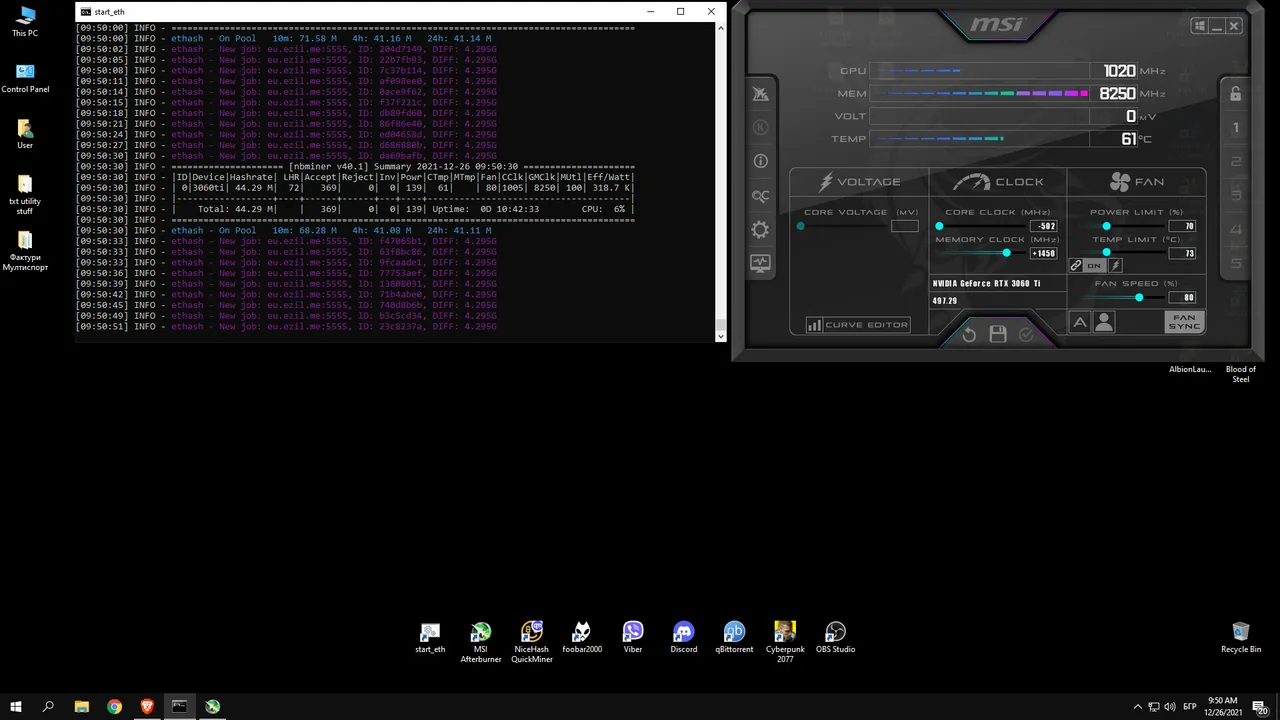The image size is (1280, 720).
Task: Click the memory clock slider handle
Action: point(1007,253)
